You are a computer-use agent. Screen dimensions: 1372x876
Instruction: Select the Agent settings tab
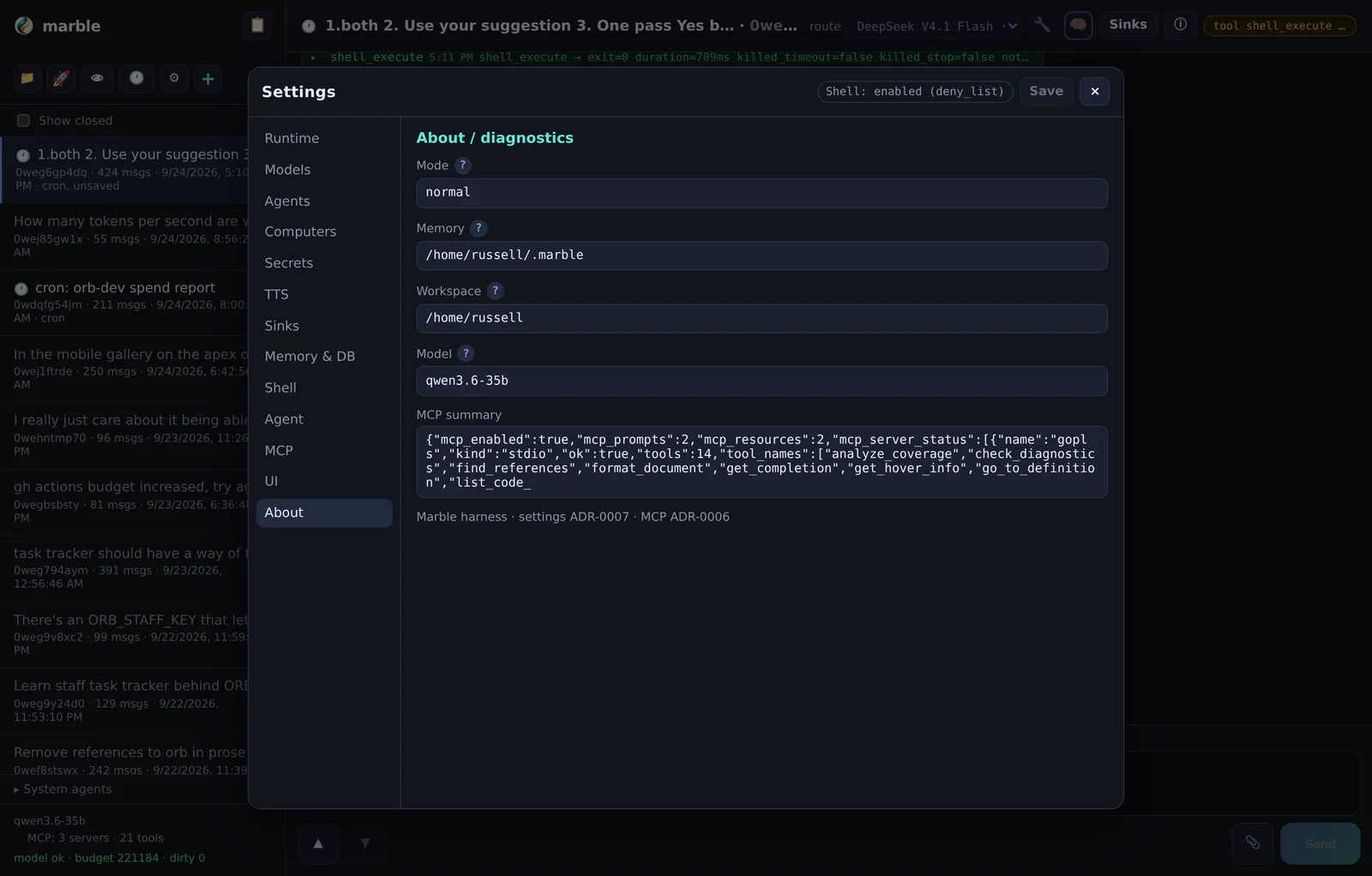(x=324, y=419)
